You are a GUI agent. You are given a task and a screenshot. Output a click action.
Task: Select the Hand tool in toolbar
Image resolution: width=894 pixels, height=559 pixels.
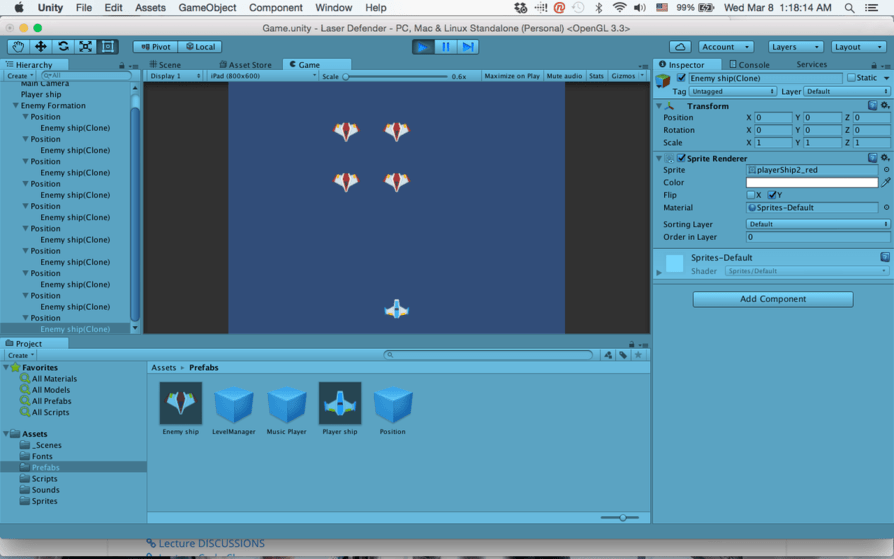coord(18,47)
